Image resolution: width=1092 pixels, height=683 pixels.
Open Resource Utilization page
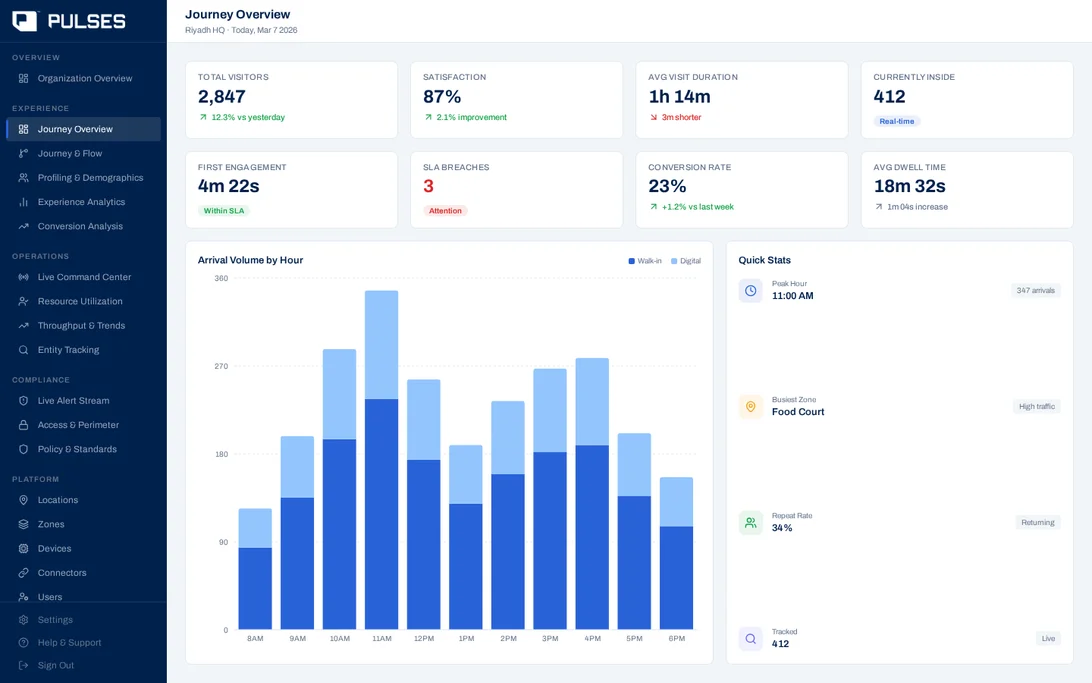click(84, 301)
